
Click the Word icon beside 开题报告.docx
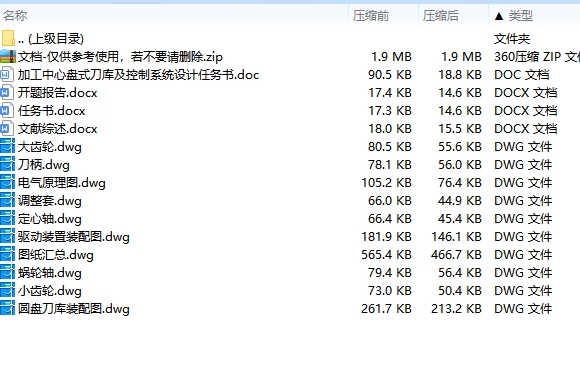[7, 92]
